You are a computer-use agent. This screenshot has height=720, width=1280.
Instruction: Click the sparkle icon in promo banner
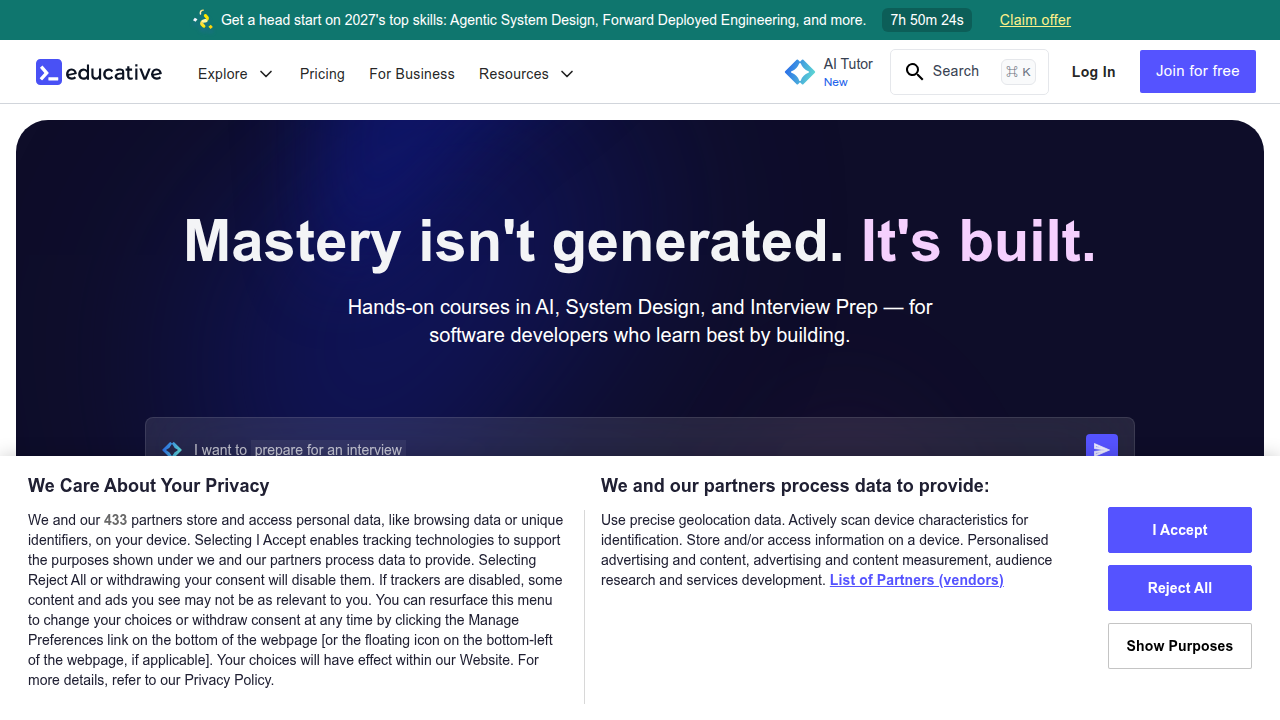pyautogui.click(x=203, y=20)
